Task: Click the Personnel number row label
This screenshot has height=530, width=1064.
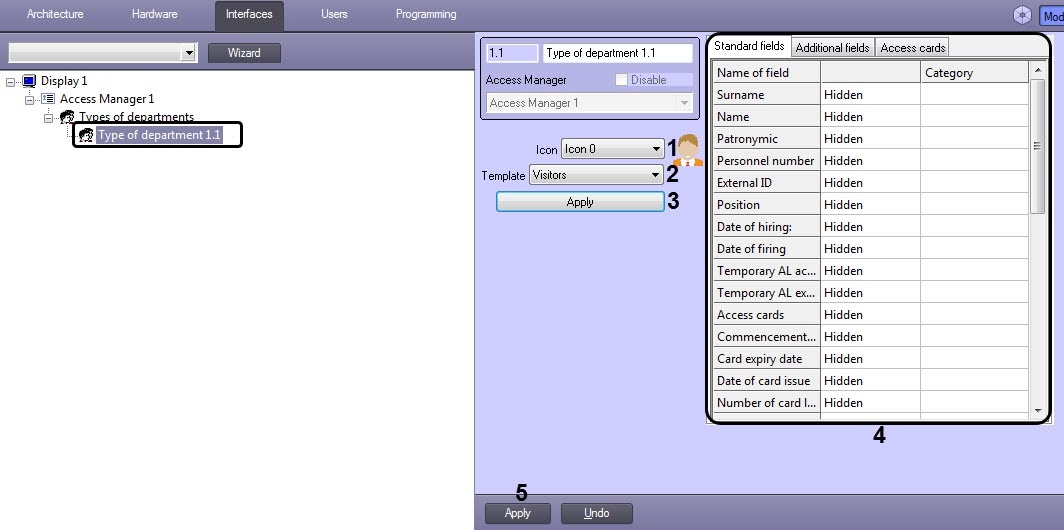Action: tap(766, 161)
